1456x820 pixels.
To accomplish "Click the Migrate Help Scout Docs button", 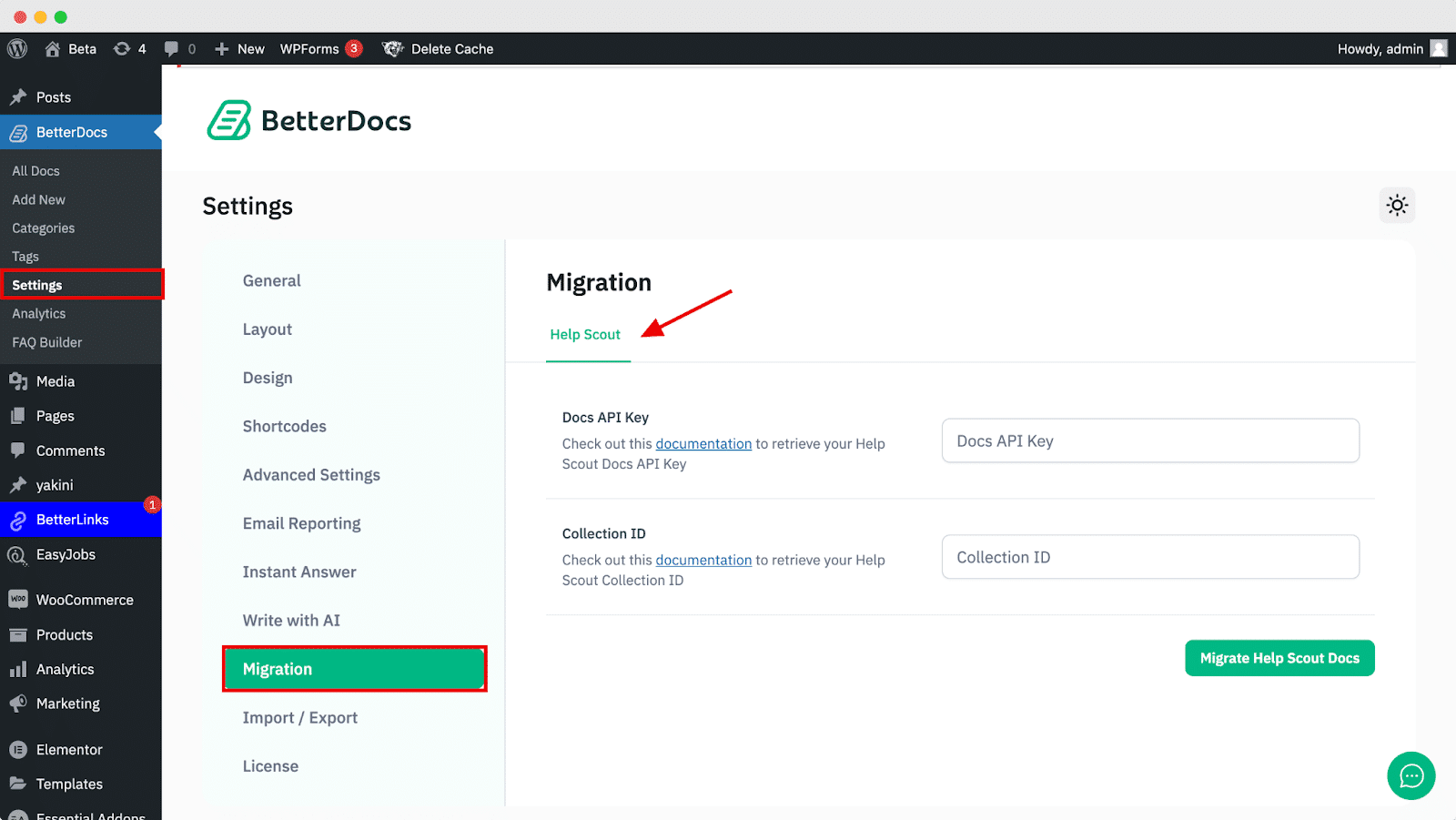I will (x=1279, y=657).
